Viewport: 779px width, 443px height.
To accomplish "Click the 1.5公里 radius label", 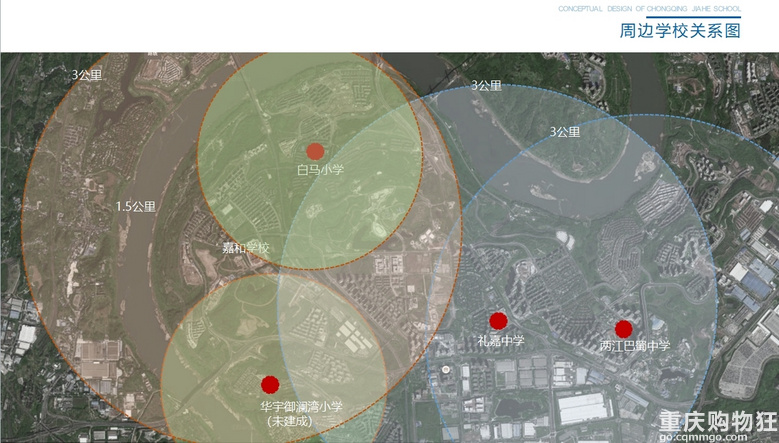I will (136, 207).
